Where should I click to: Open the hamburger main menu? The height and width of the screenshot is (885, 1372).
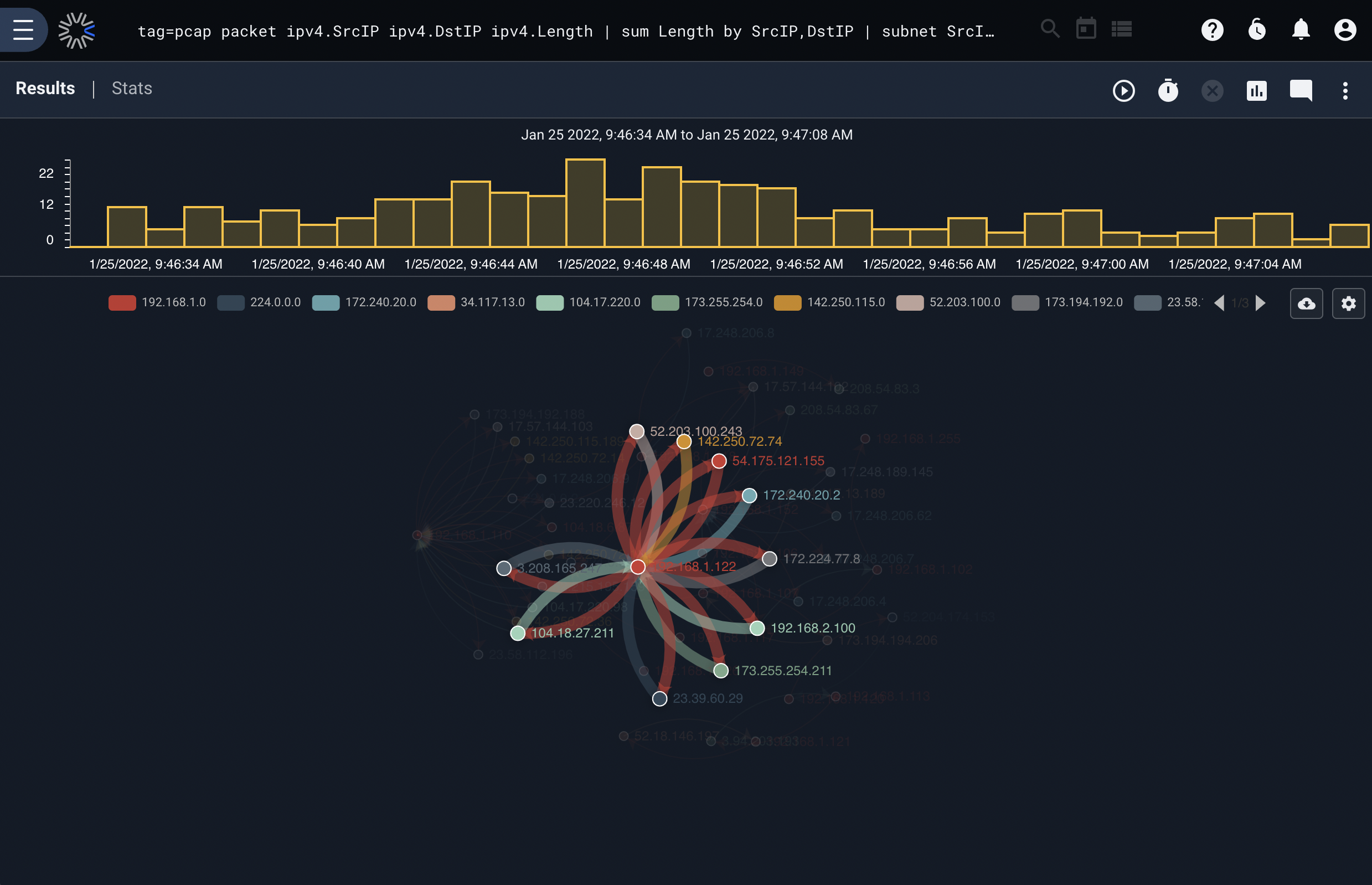(x=23, y=30)
